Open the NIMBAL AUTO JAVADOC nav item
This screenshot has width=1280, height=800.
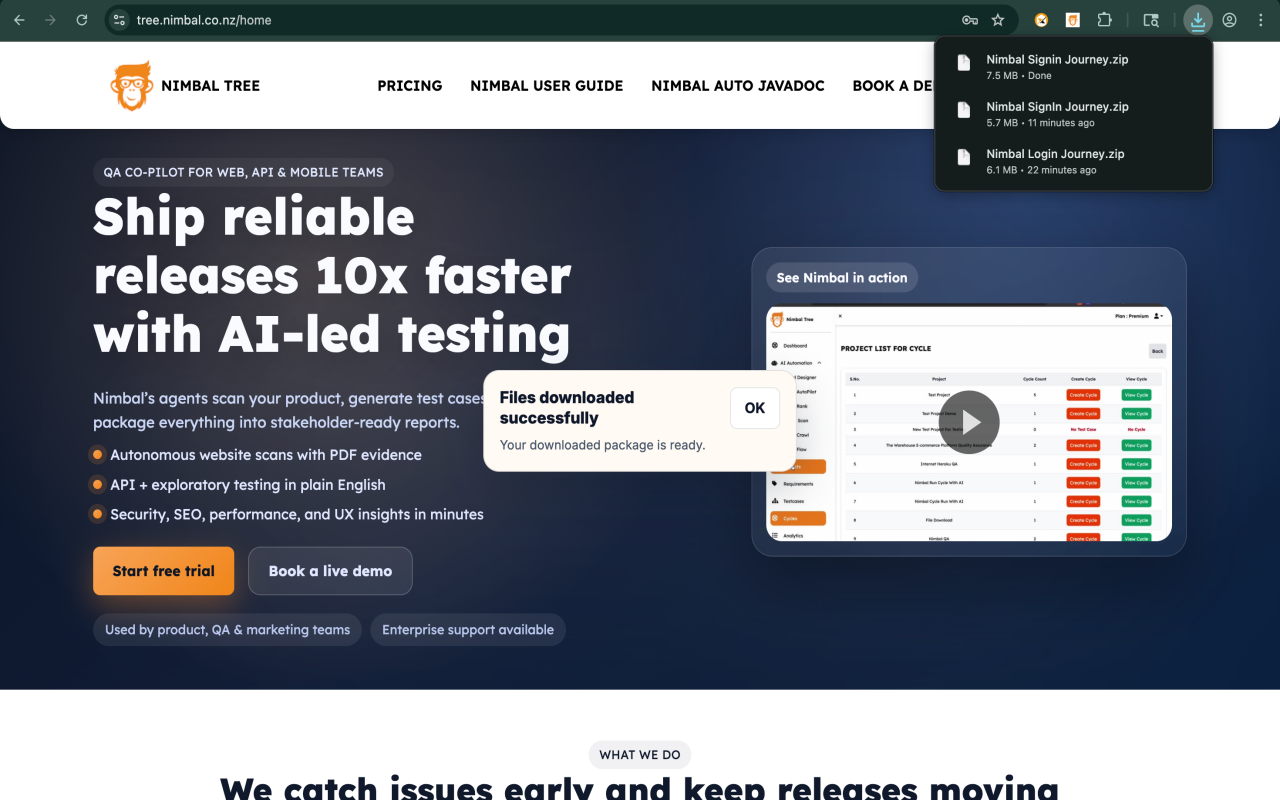click(738, 86)
